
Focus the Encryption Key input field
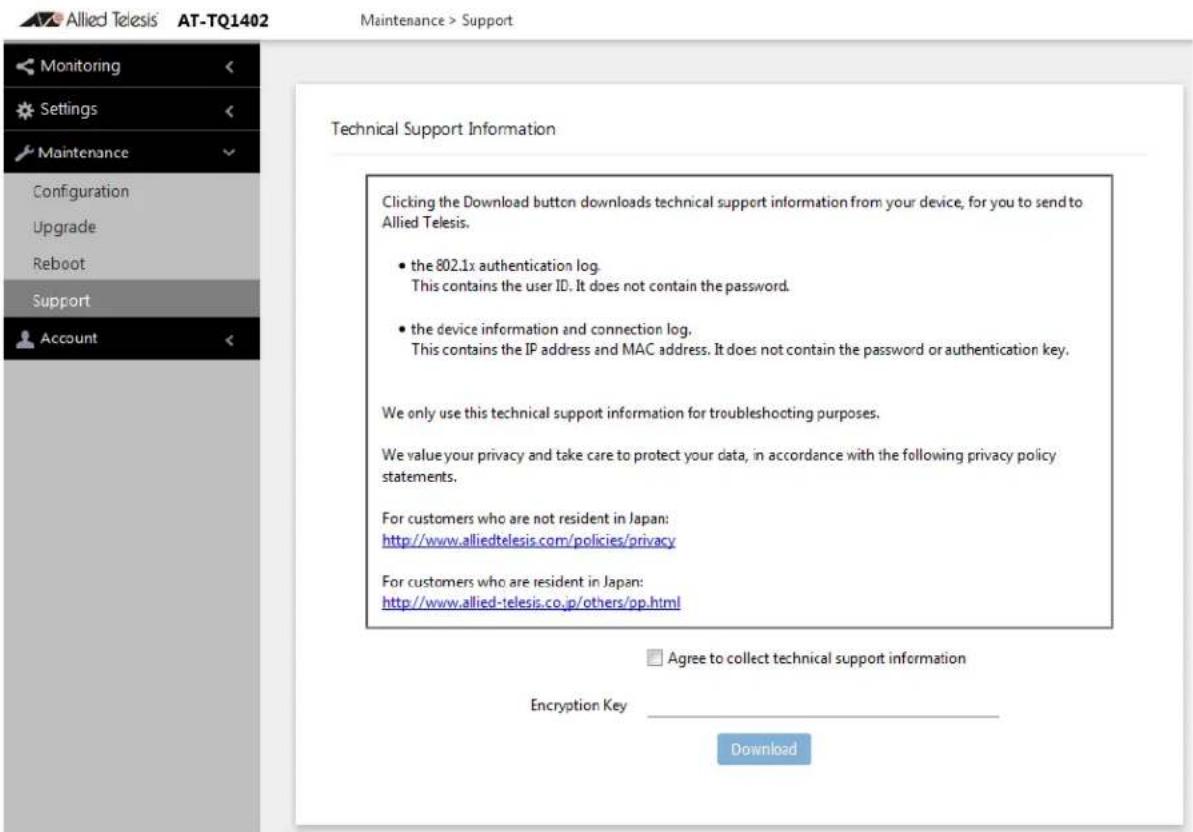(x=822, y=705)
